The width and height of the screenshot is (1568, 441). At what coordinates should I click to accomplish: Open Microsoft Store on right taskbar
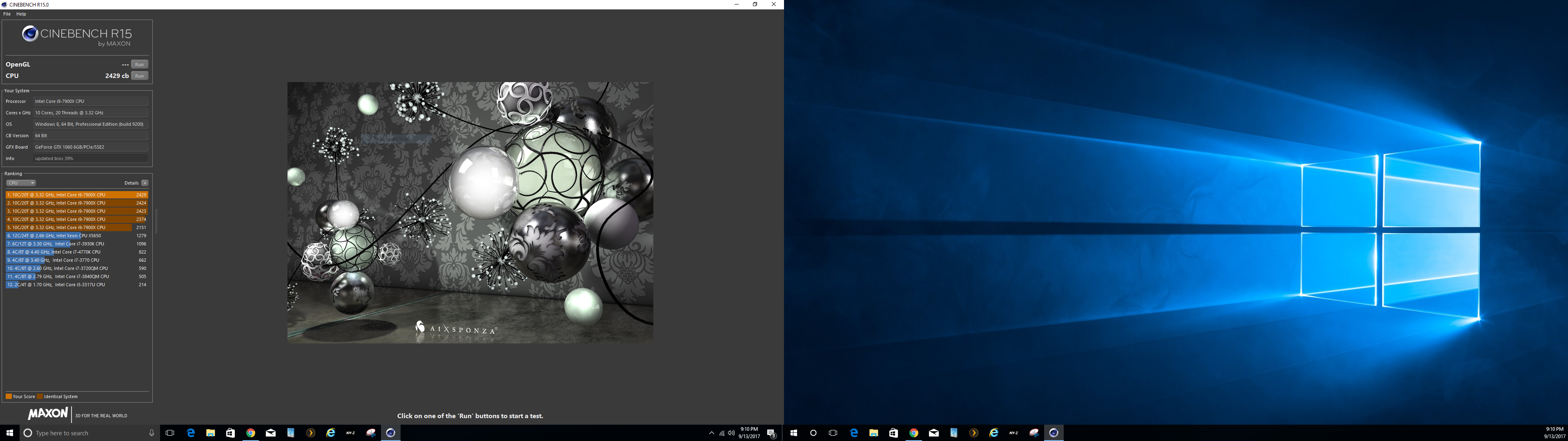pyautogui.click(x=893, y=433)
